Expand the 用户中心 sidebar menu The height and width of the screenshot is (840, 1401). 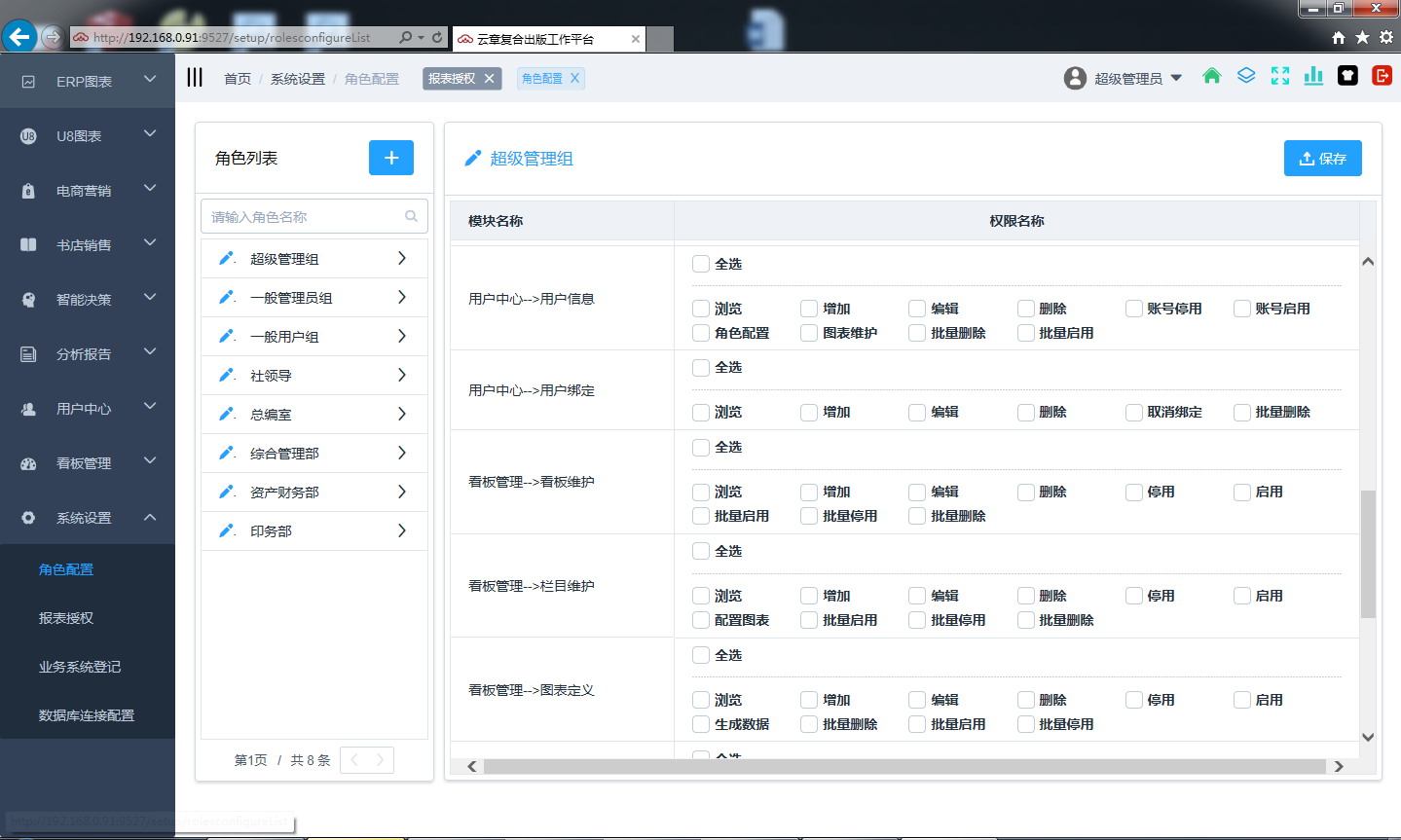point(150,406)
